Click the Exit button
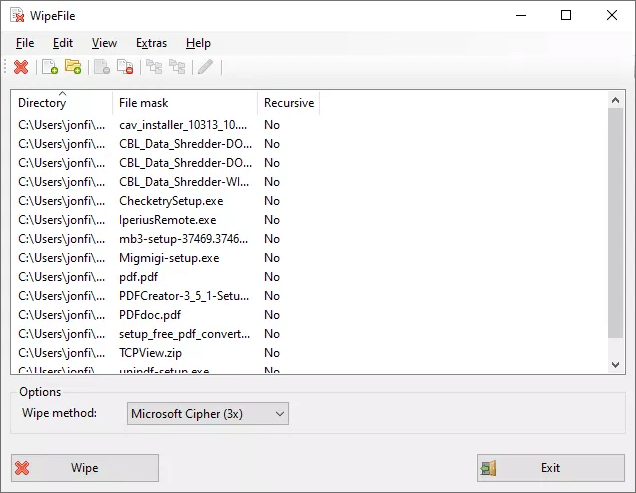 point(551,468)
